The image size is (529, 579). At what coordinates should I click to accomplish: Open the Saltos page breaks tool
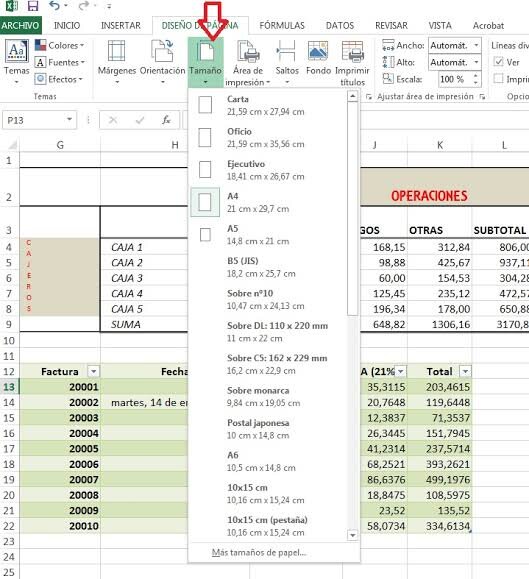pos(287,61)
